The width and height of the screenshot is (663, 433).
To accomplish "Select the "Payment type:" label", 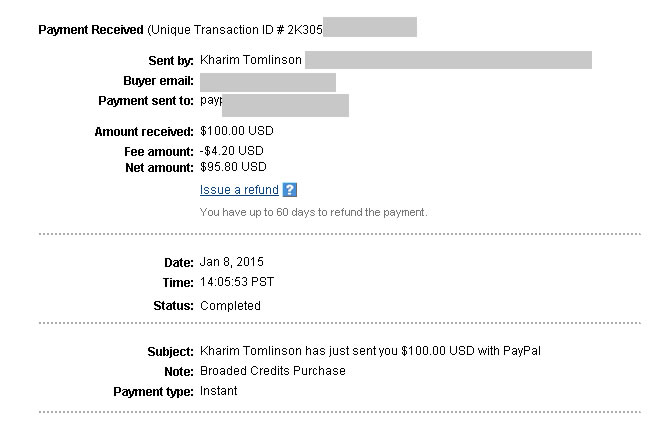I will pos(153,392).
